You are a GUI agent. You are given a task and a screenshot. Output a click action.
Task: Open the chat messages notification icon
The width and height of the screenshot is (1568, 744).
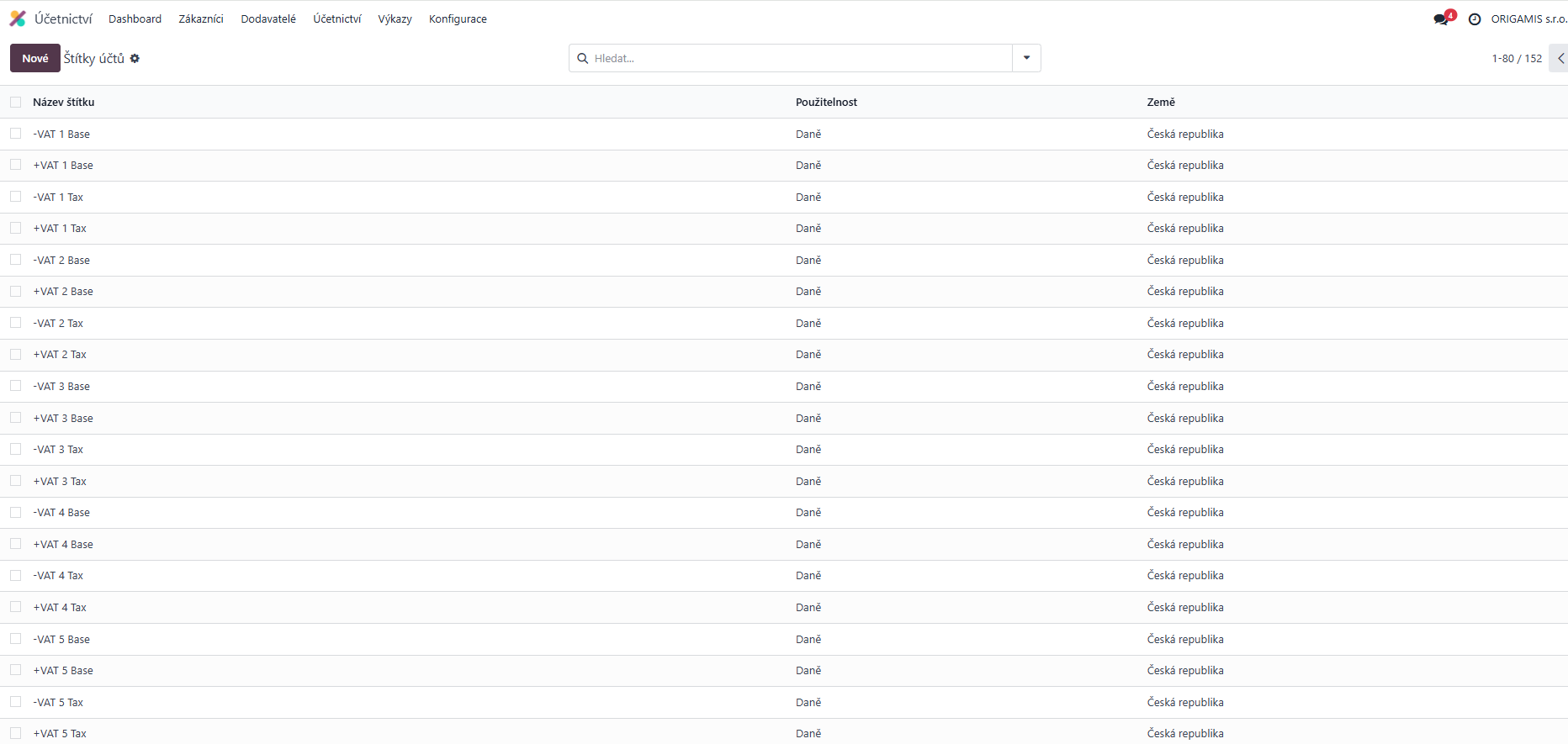(x=1442, y=18)
